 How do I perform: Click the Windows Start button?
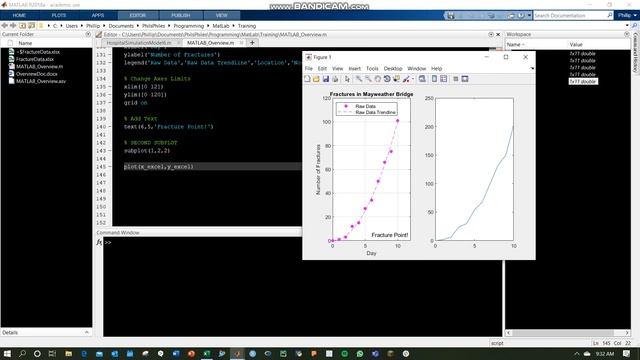[7, 353]
